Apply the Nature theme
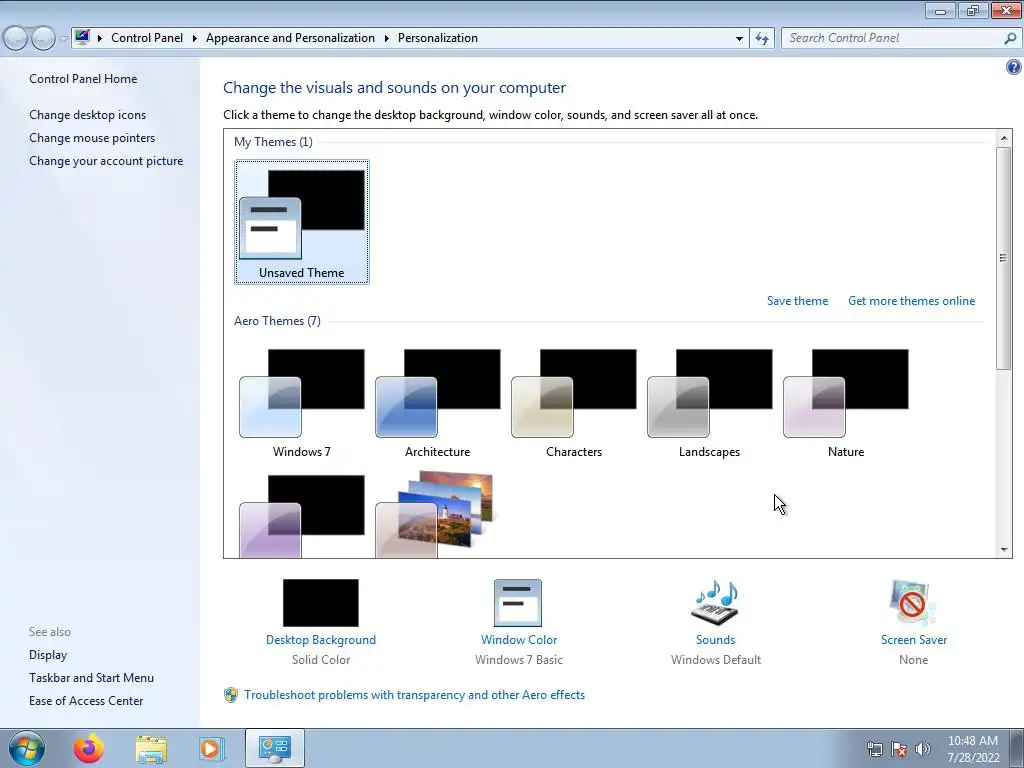Screen dimensions: 1024x768 pyautogui.click(x=846, y=403)
